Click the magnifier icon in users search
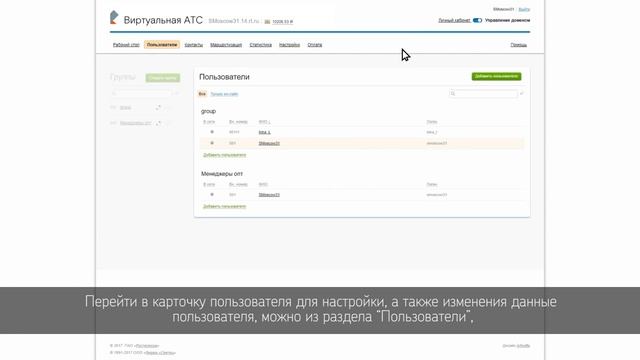 pyautogui.click(x=453, y=93)
